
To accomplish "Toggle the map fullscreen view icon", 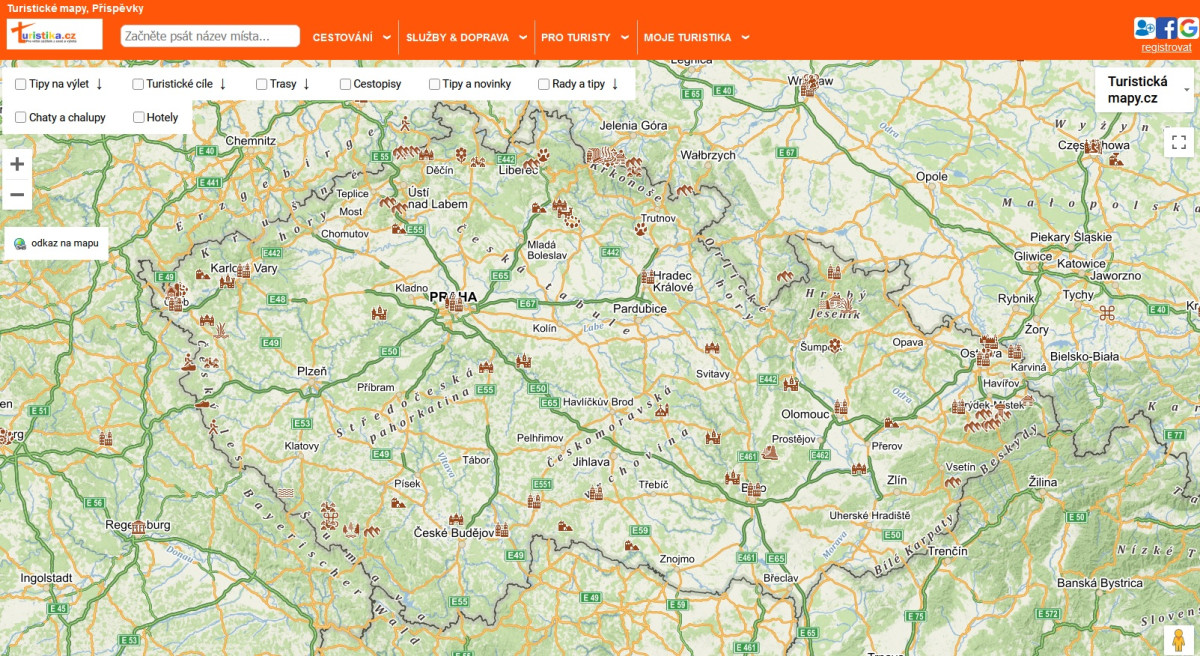I will point(1179,142).
